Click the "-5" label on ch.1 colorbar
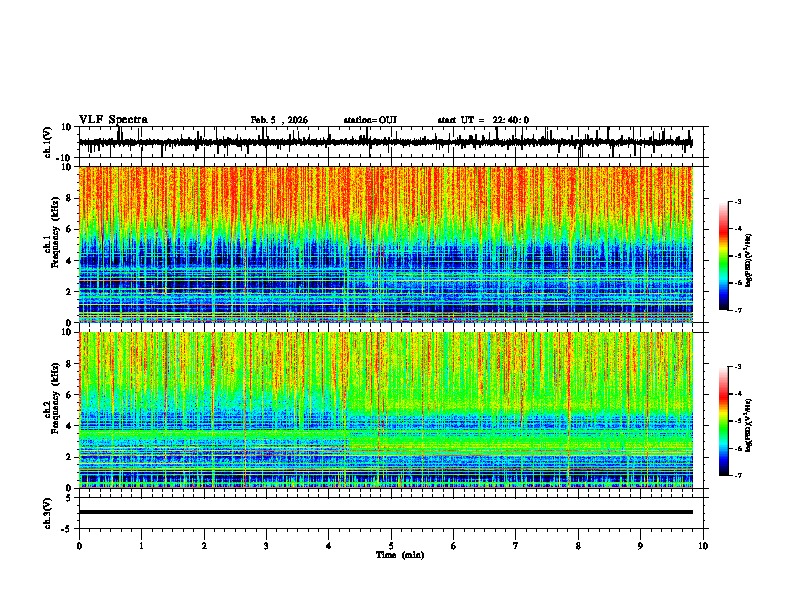Image resolution: width=792 pixels, height=612 pixels. pos(738,256)
